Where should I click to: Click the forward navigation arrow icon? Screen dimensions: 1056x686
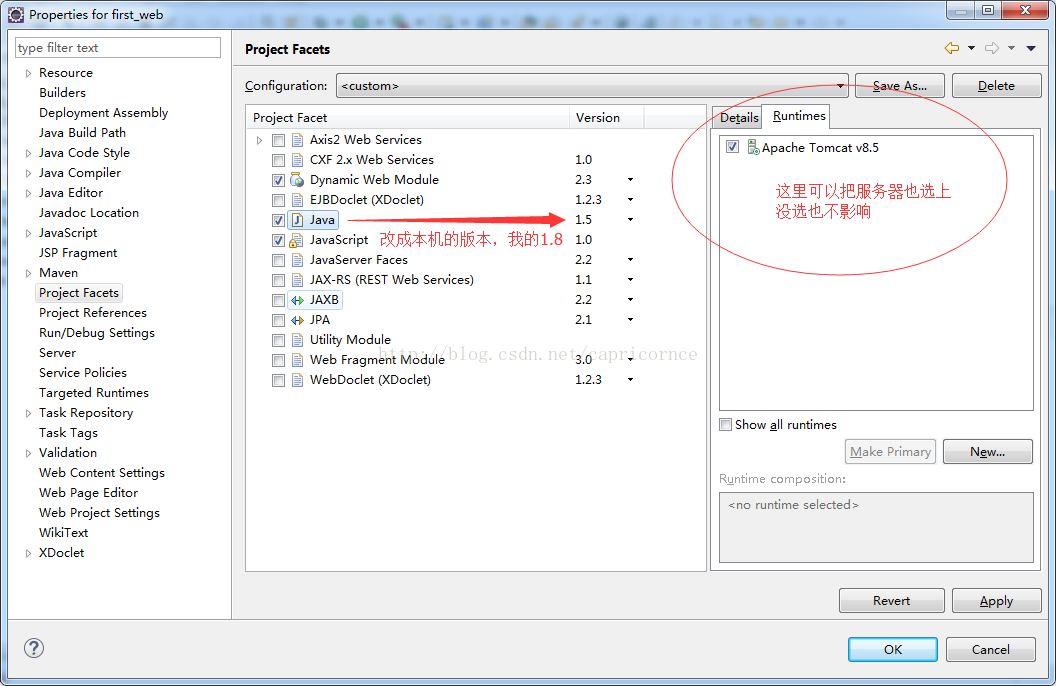pyautogui.click(x=991, y=48)
